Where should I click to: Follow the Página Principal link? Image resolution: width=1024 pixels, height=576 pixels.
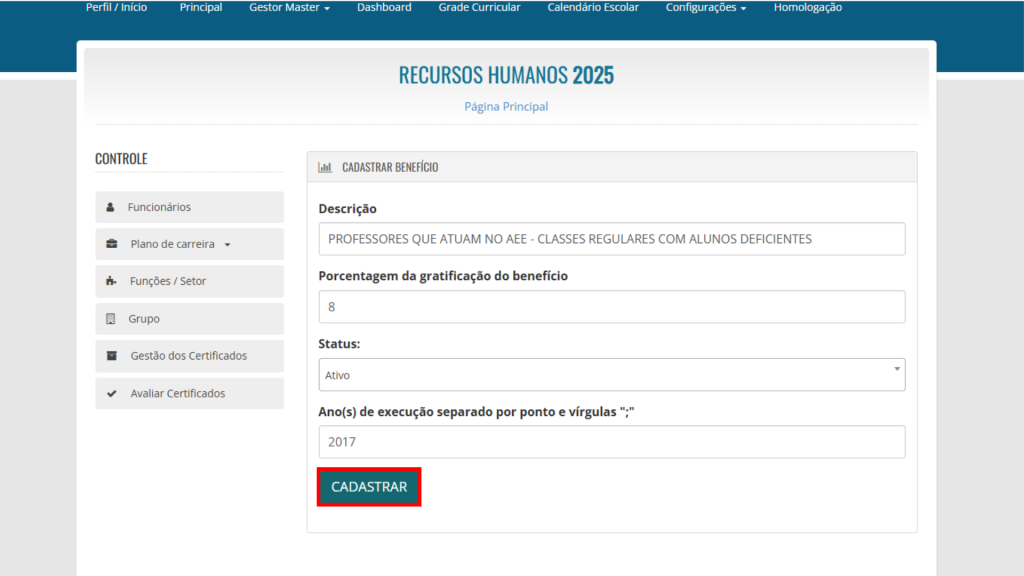pos(506,106)
